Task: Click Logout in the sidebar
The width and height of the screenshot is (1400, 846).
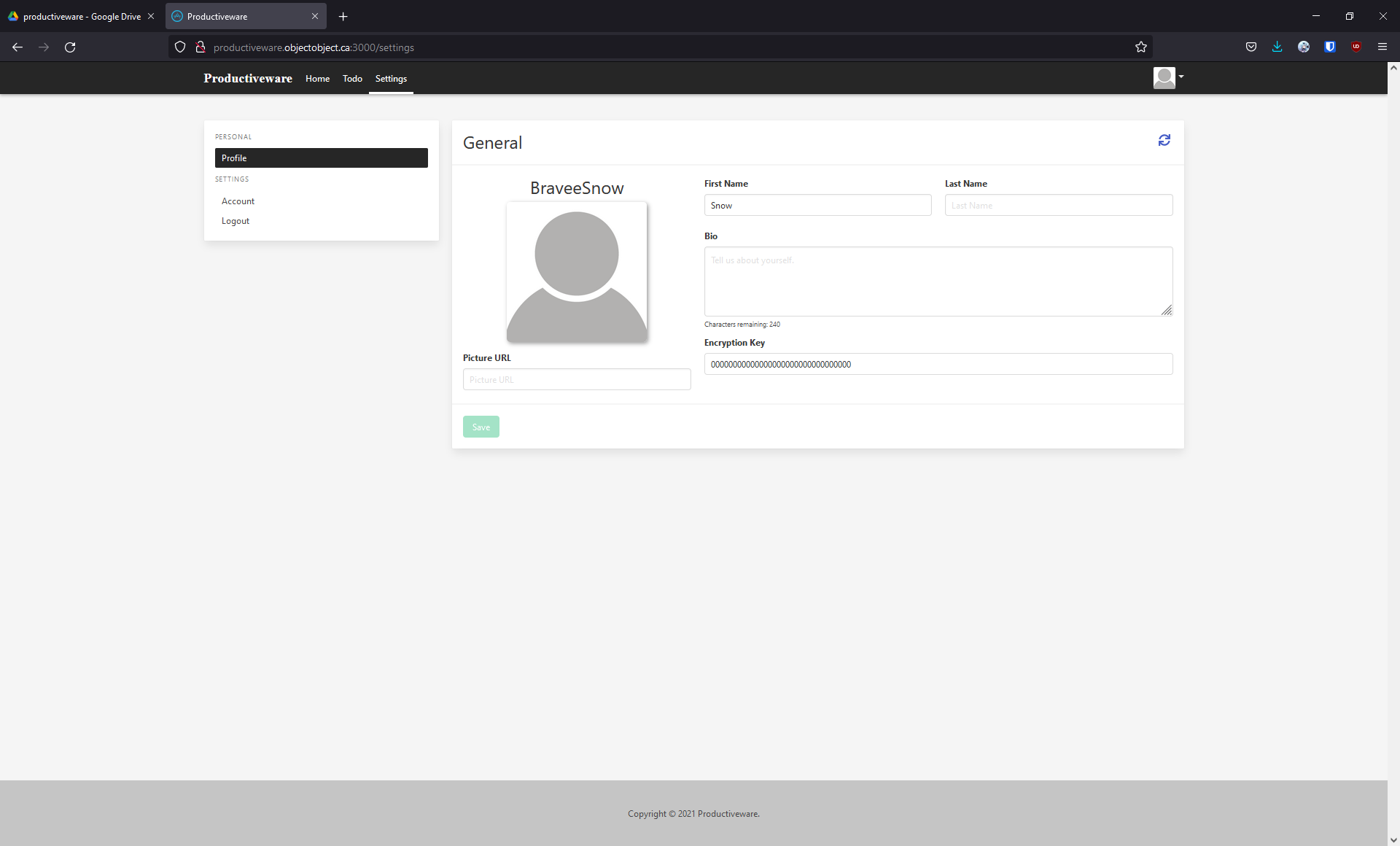Action: pyautogui.click(x=235, y=221)
